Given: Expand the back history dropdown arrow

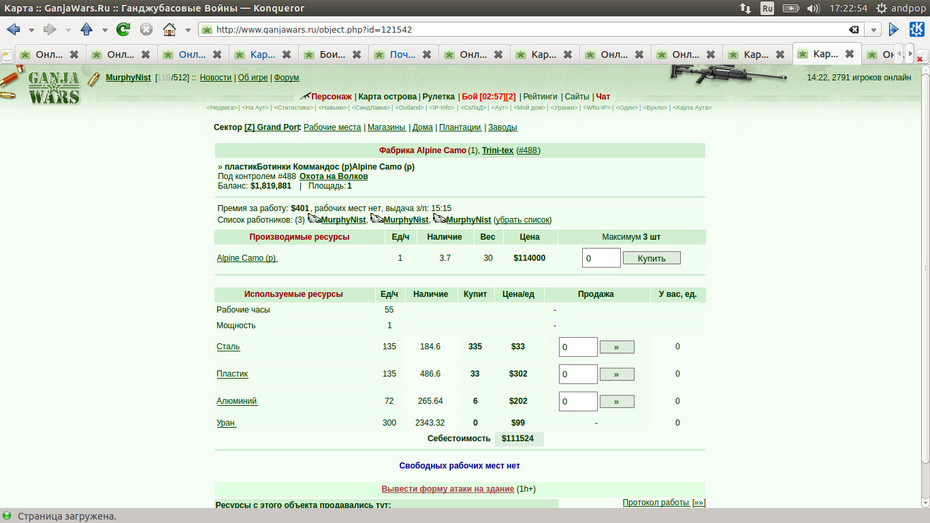Looking at the screenshot, I should 31,30.
